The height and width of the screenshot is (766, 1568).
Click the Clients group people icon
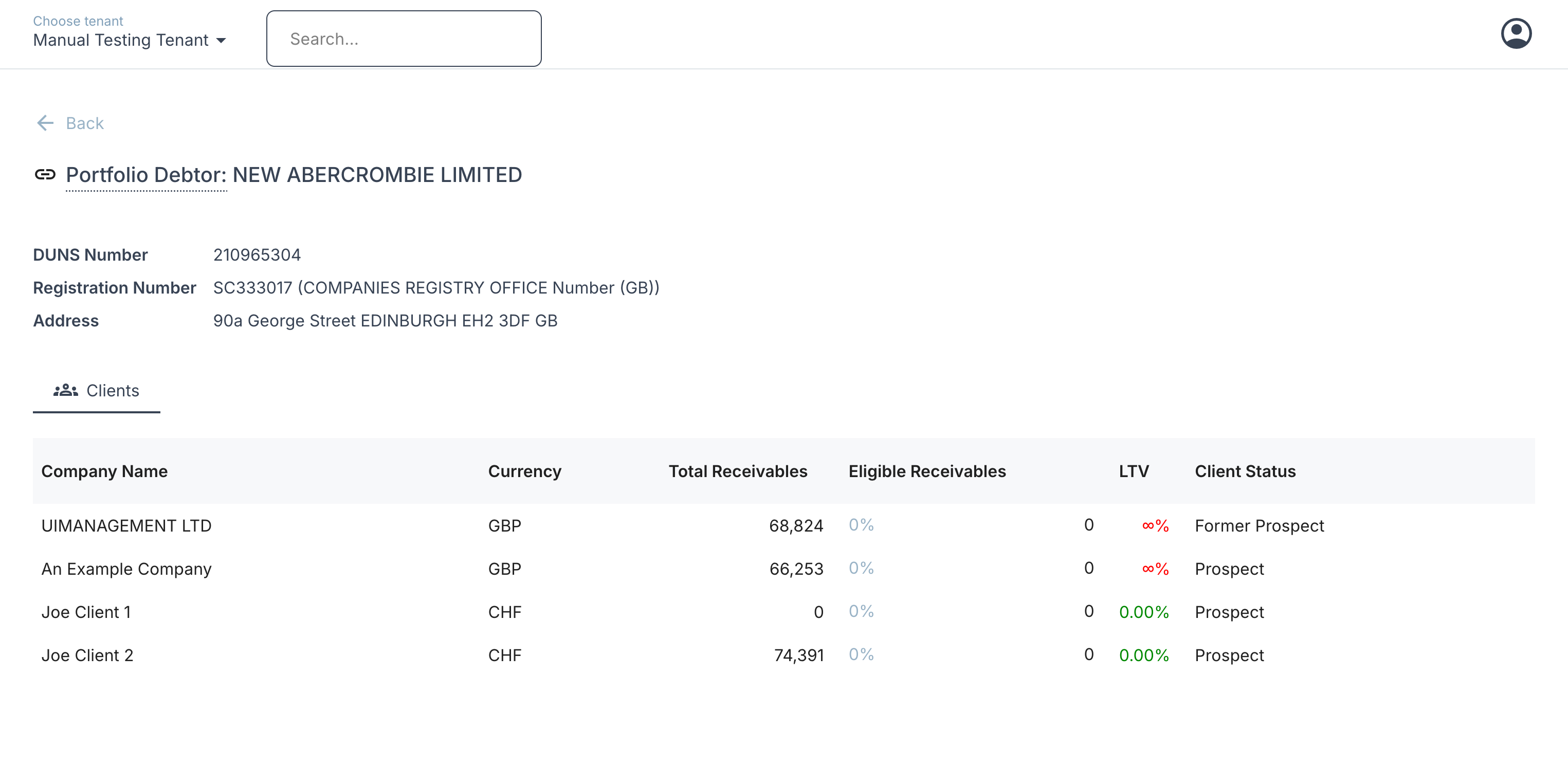pos(66,390)
